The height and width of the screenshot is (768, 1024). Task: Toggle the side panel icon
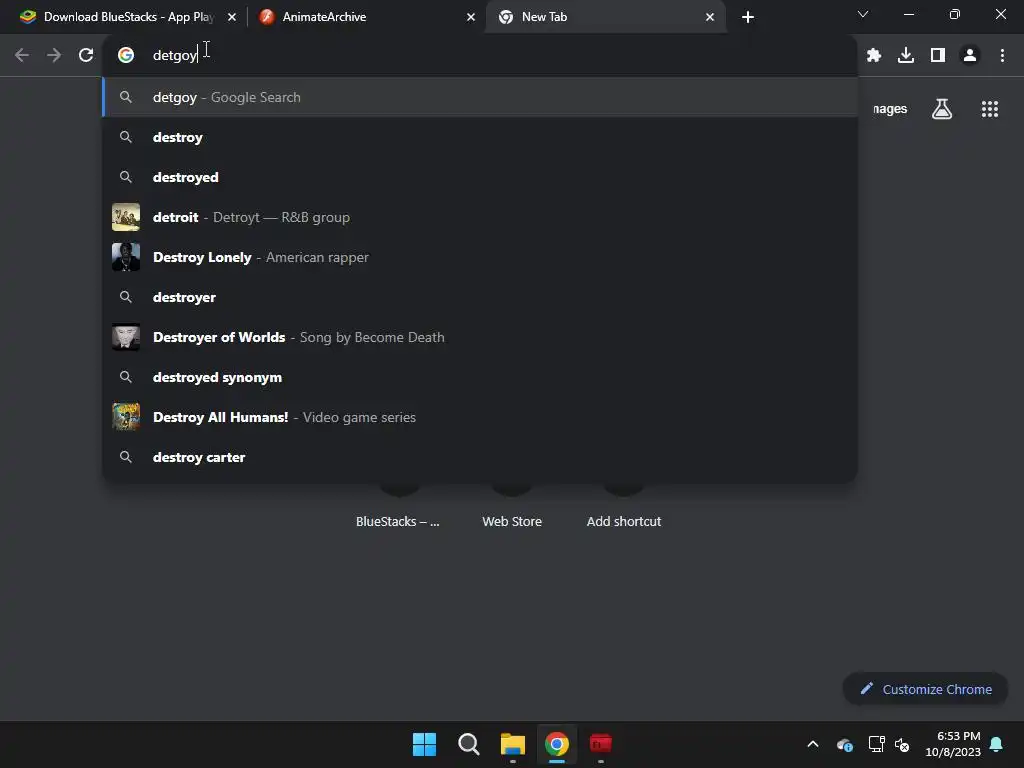[x=938, y=55]
